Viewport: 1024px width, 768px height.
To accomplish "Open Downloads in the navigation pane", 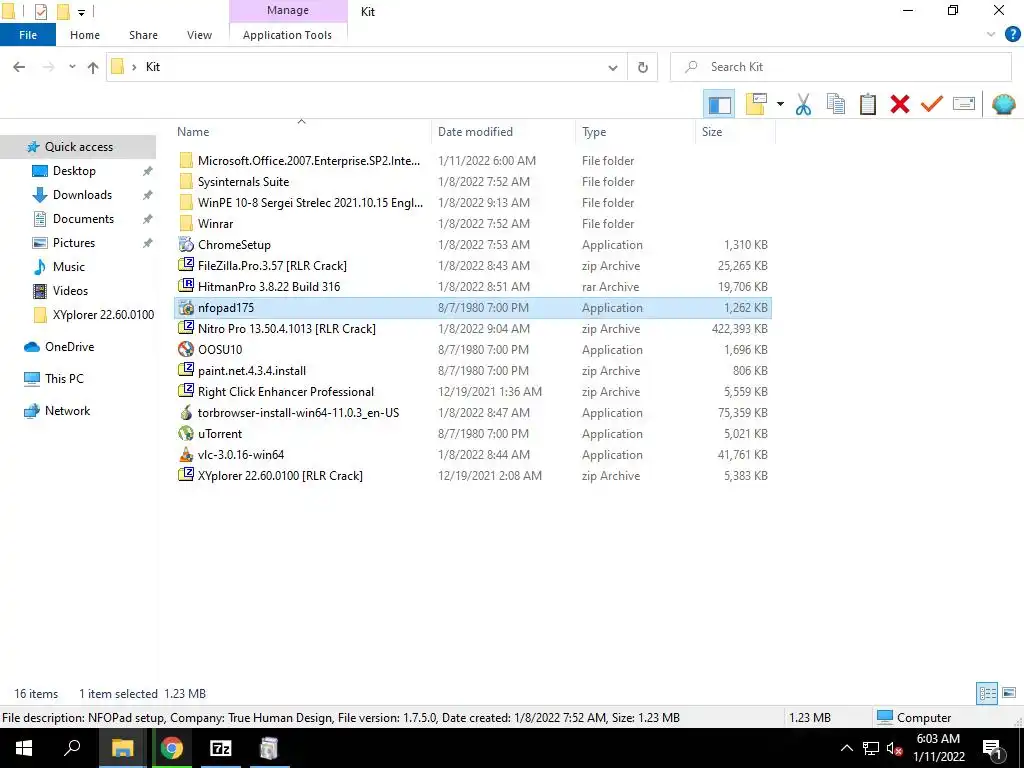I will tap(82, 195).
